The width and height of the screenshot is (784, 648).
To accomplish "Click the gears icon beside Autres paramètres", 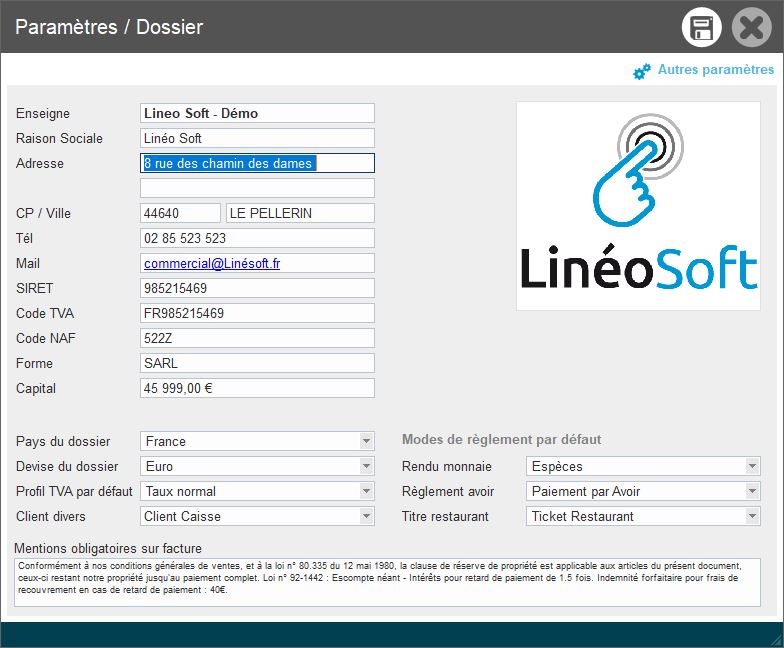I will click(x=642, y=71).
